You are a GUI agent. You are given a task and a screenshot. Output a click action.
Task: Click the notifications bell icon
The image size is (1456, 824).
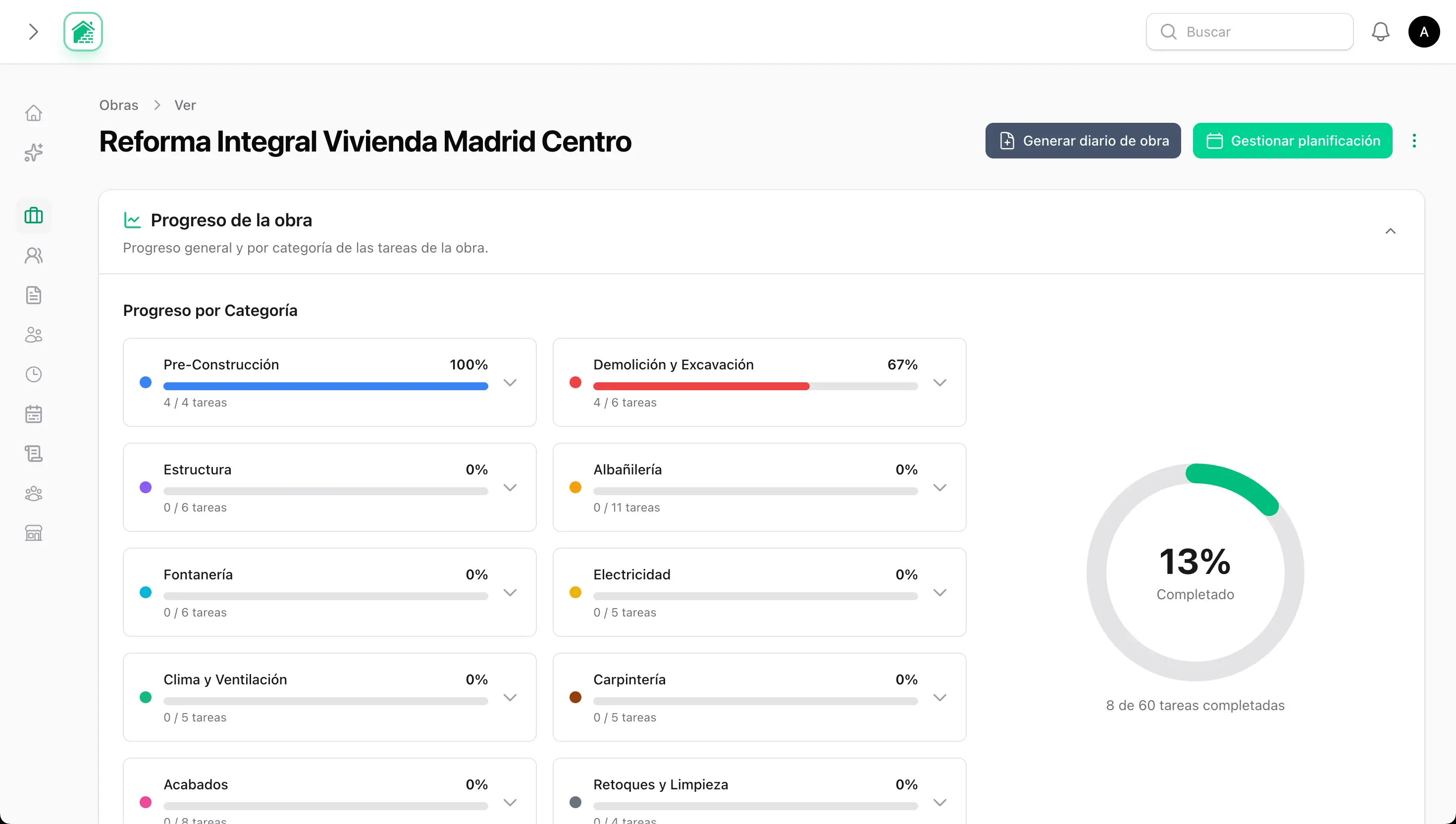click(x=1380, y=32)
